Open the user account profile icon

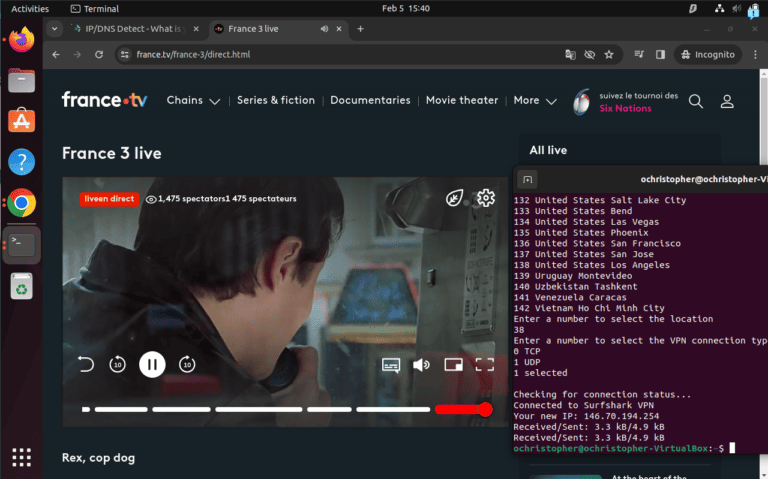[728, 101]
